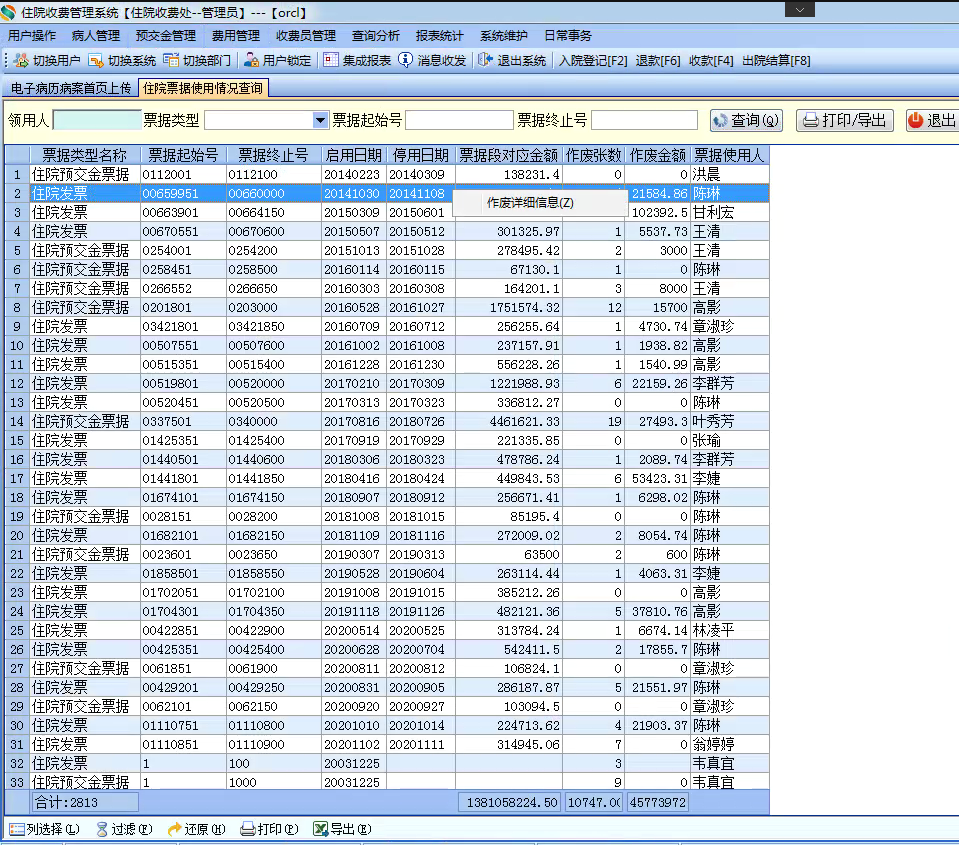The image size is (959, 845).
Task: Focus the 票据终止号 input field
Action: click(645, 120)
